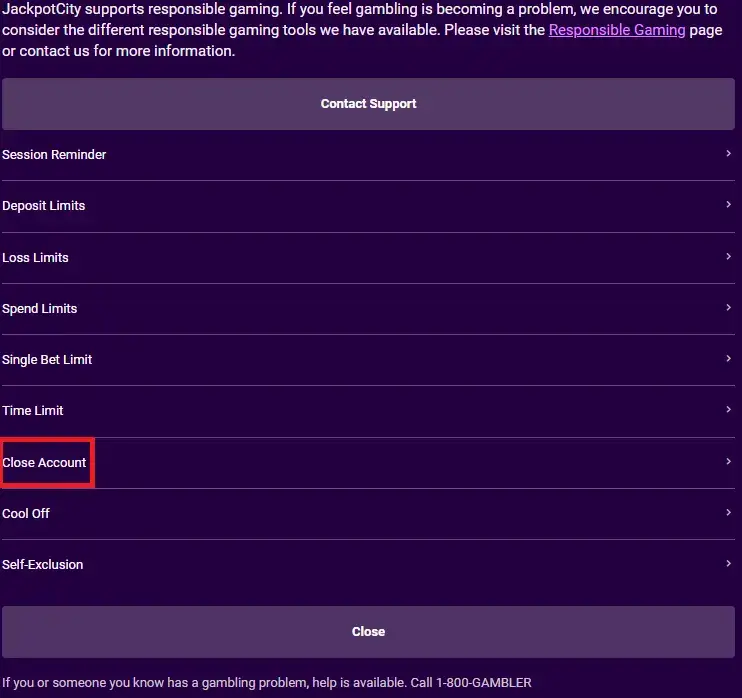742x698 pixels.
Task: Click the chevron beside Cool Off
Action: pos(729,513)
